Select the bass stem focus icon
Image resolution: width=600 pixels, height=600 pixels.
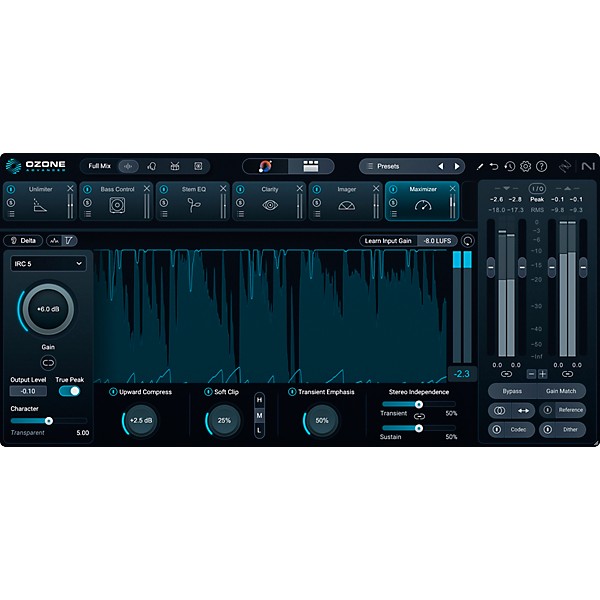tap(198, 166)
